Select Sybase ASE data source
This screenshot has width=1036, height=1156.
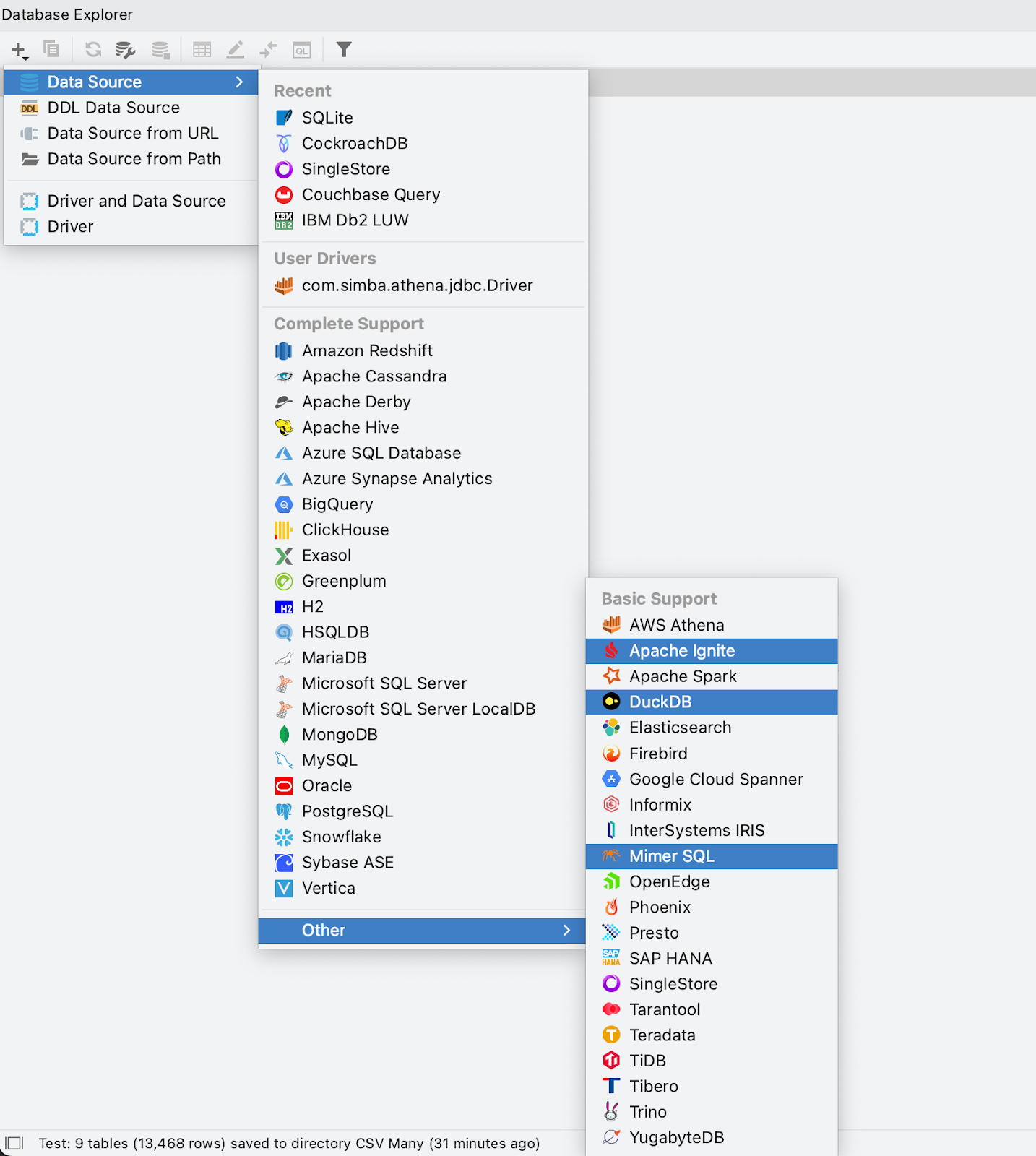[x=423, y=863]
